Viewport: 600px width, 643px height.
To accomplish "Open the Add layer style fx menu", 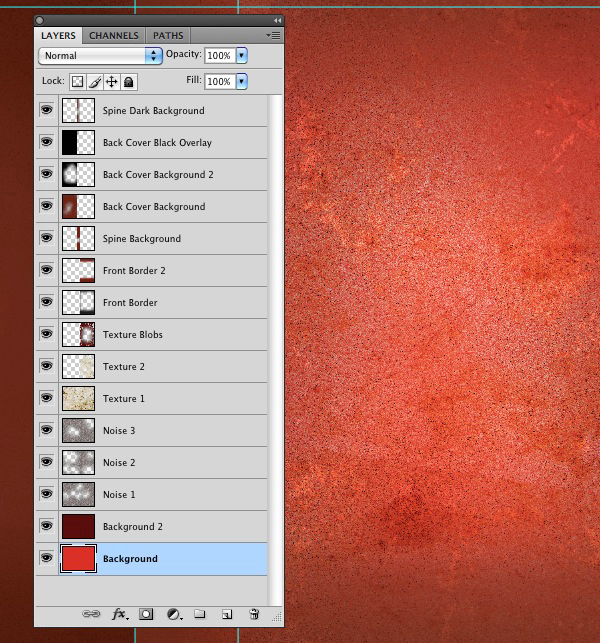I will [120, 614].
